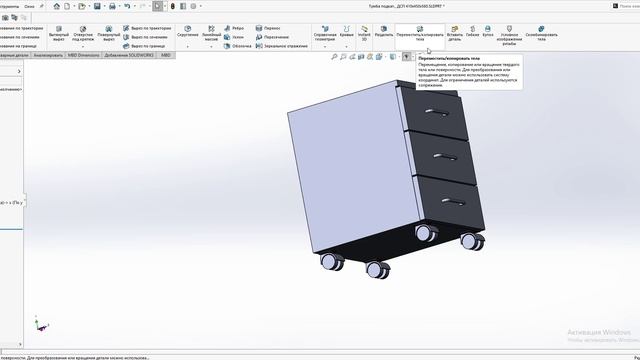Screen dimensions: 640x360
Task: Expand dropdown arrow beside Open icon
Action: click(x=89, y=6)
